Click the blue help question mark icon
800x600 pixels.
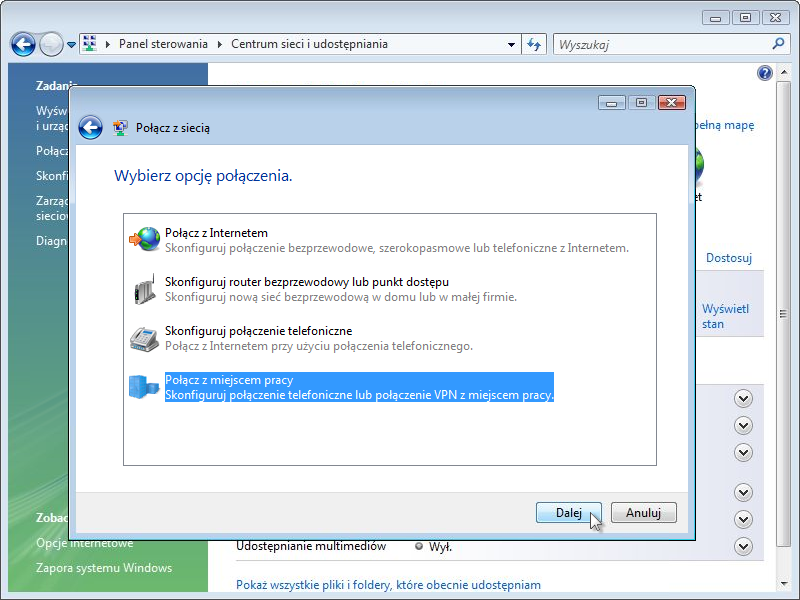[x=765, y=73]
